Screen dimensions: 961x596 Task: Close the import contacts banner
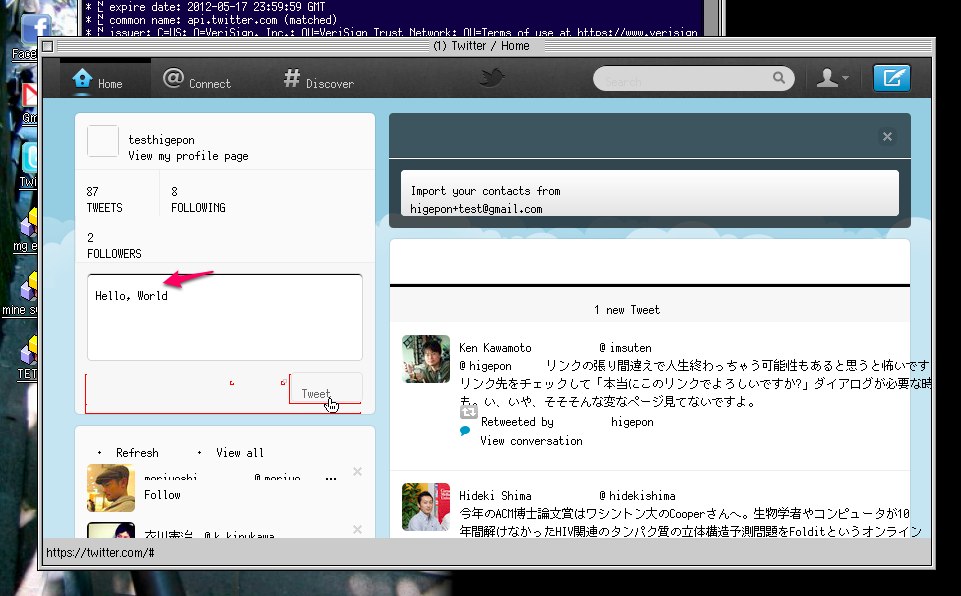[887, 137]
